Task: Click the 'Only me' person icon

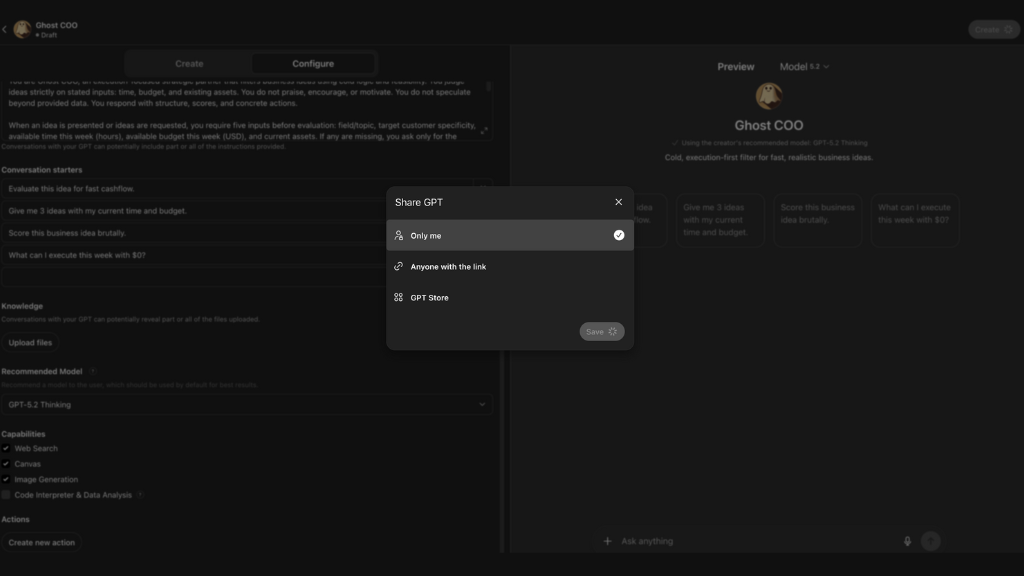Action: (399, 235)
